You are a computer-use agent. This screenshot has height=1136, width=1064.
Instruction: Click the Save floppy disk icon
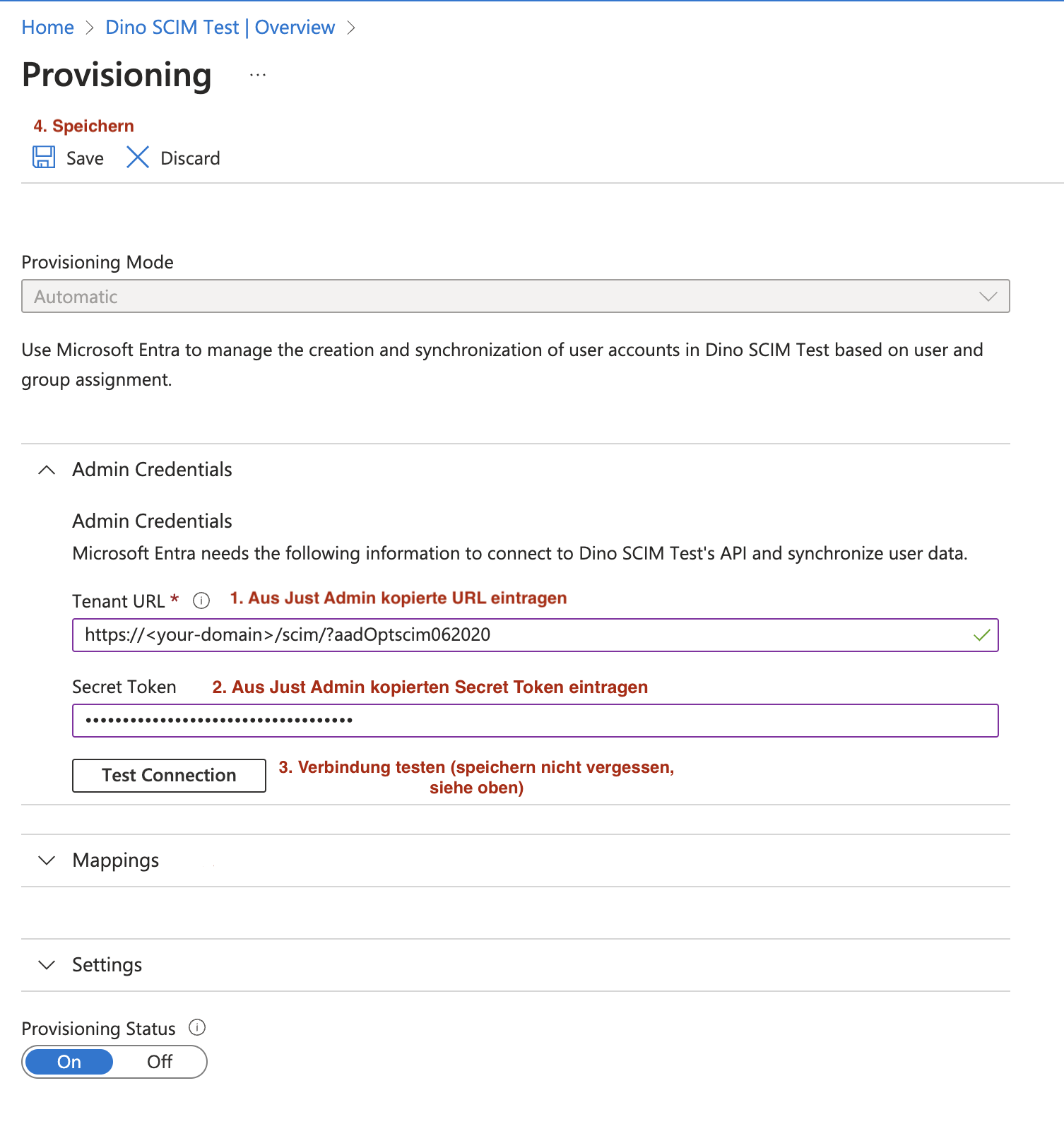(x=44, y=158)
